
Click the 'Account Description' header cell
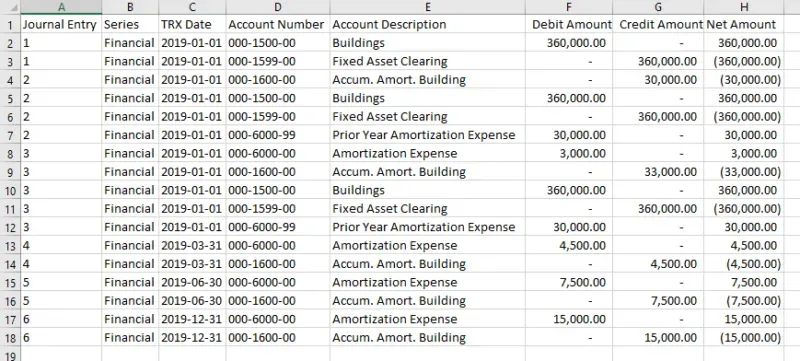(428, 24)
